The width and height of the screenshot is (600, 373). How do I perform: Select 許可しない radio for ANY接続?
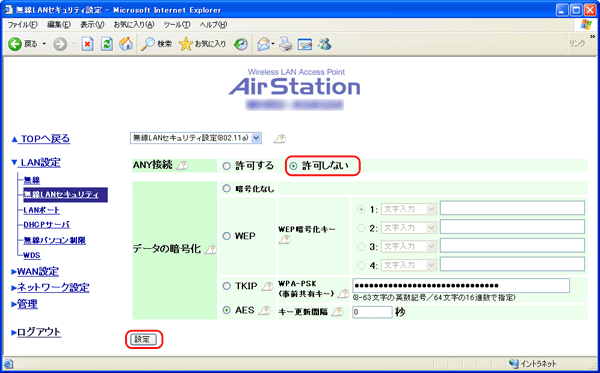tap(293, 166)
